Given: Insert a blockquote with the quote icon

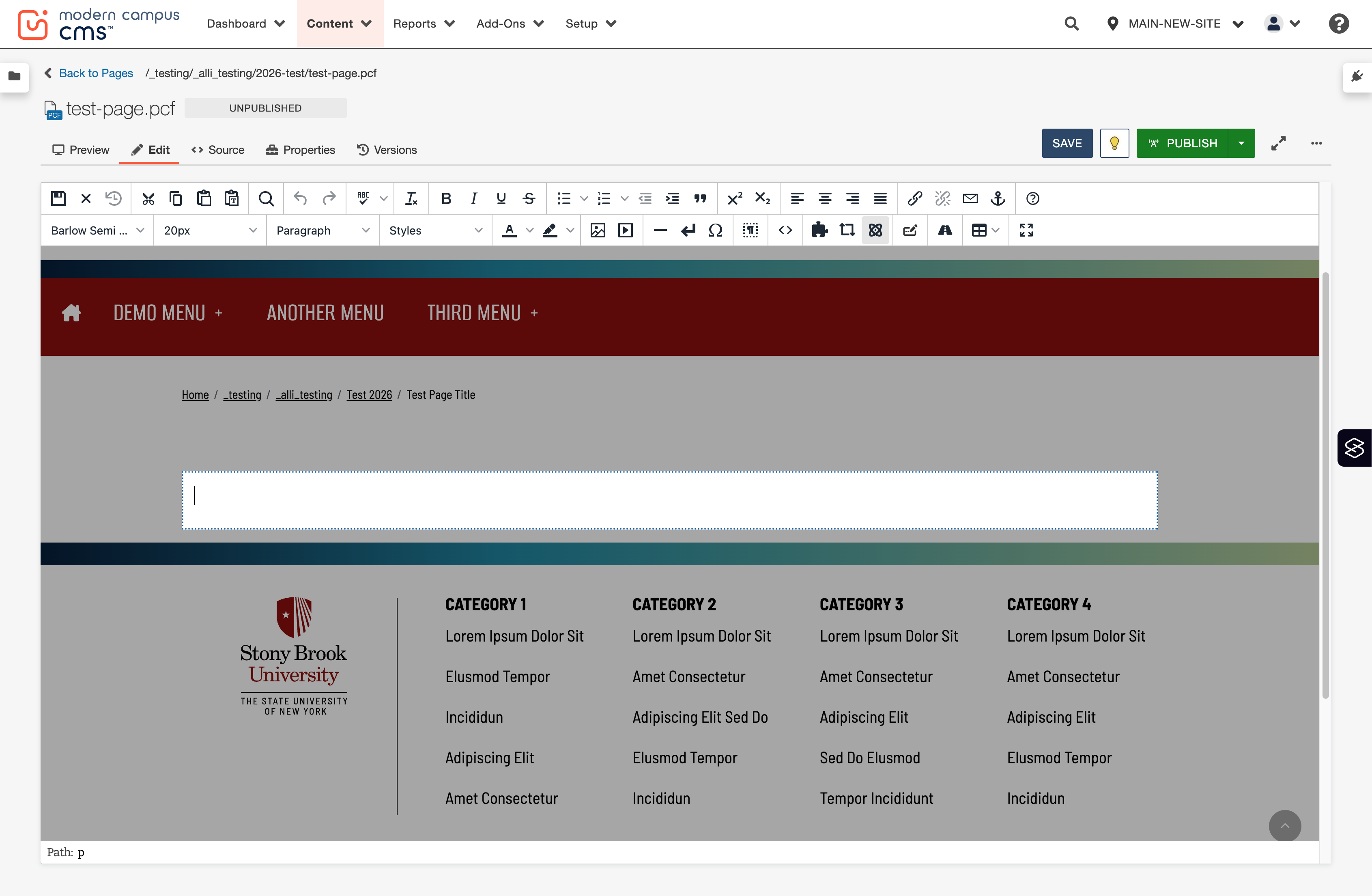Looking at the screenshot, I should [700, 198].
